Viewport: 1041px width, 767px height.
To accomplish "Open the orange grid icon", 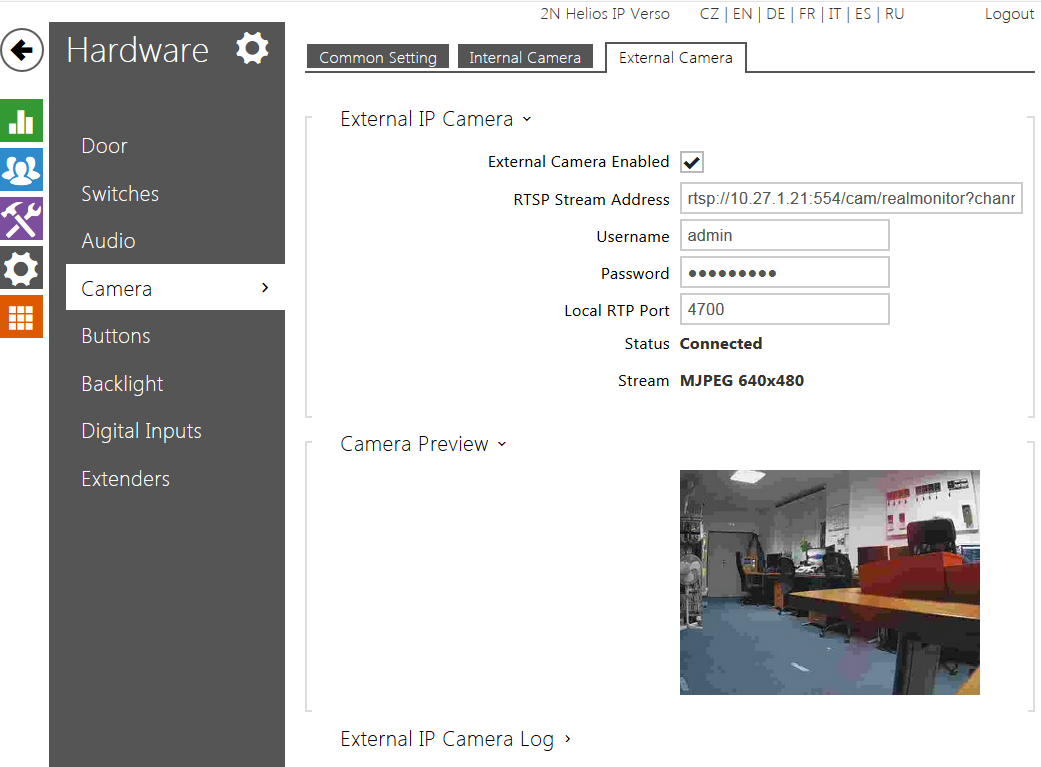I will click(22, 317).
